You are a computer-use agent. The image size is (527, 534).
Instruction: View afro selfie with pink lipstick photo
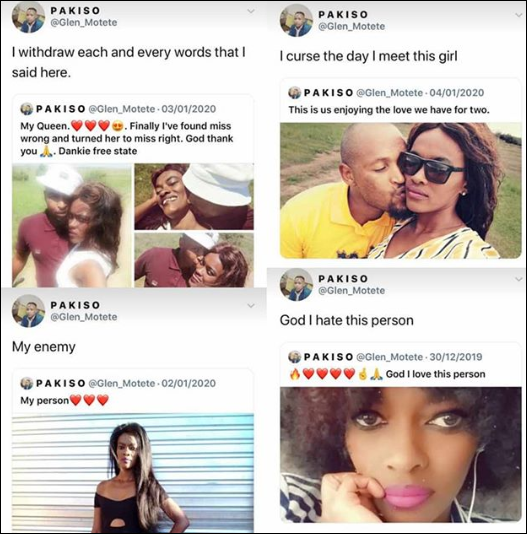coord(401,455)
